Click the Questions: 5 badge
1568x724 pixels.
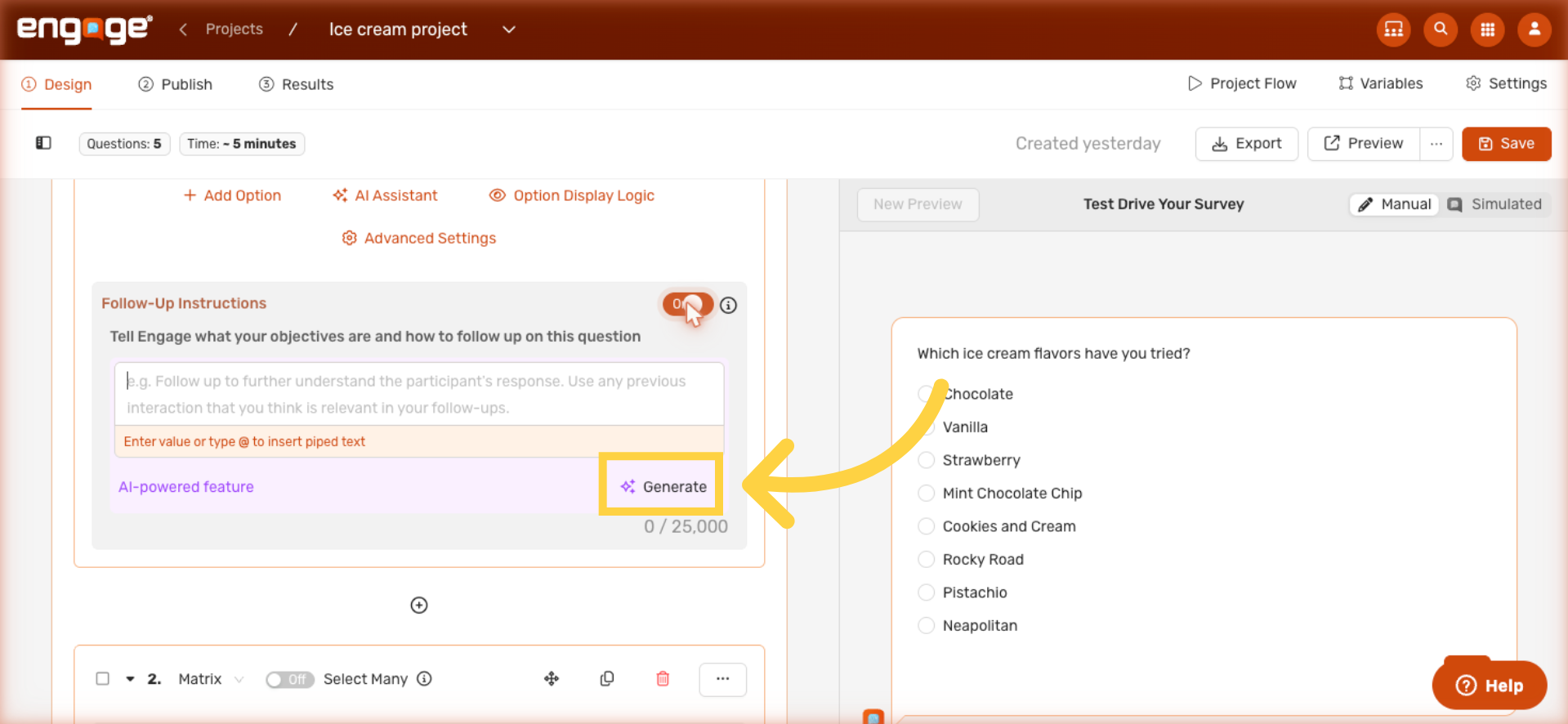click(124, 144)
